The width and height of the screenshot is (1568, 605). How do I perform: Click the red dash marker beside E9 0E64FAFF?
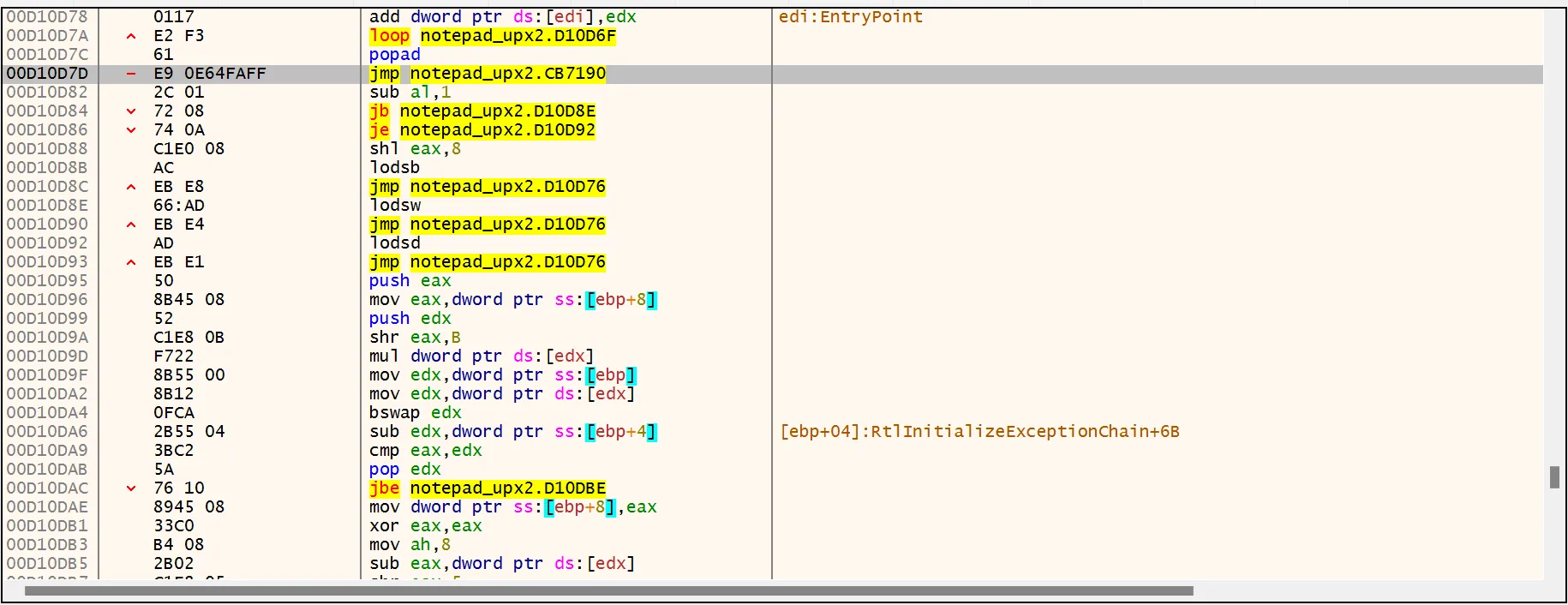click(131, 74)
